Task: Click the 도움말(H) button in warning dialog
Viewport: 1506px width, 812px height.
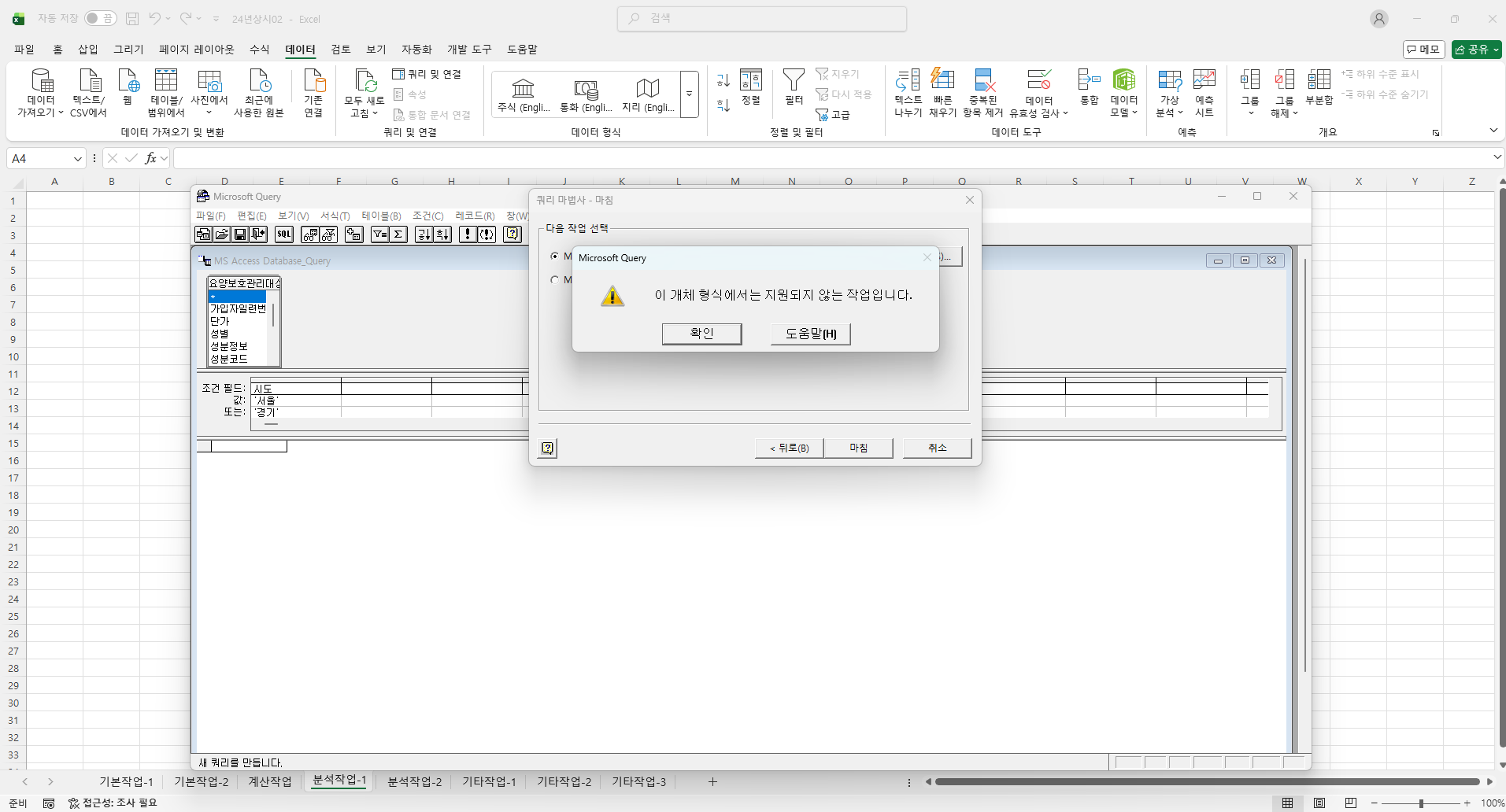Action: pyautogui.click(x=810, y=334)
